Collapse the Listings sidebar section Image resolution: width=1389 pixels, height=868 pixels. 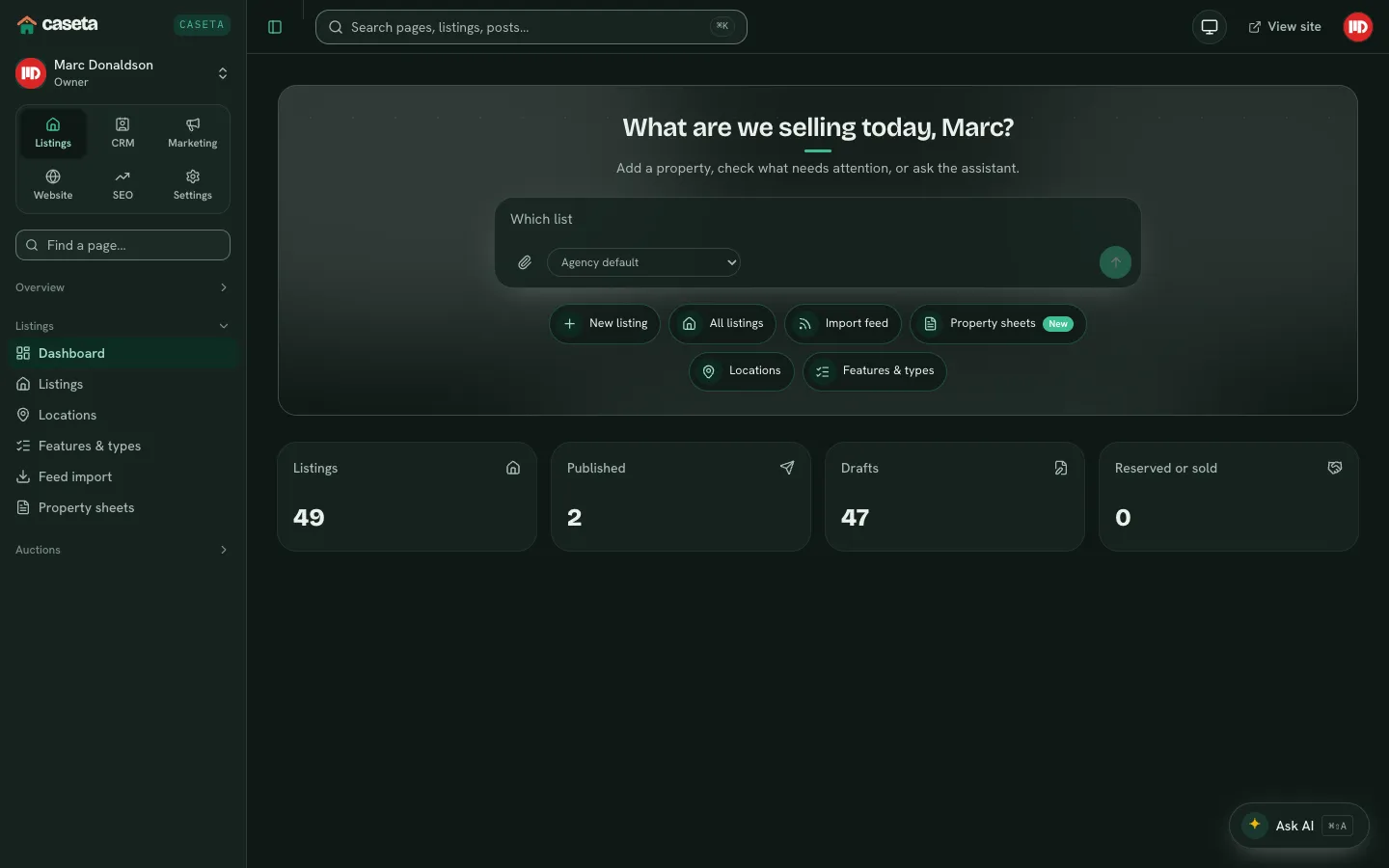coord(123,326)
